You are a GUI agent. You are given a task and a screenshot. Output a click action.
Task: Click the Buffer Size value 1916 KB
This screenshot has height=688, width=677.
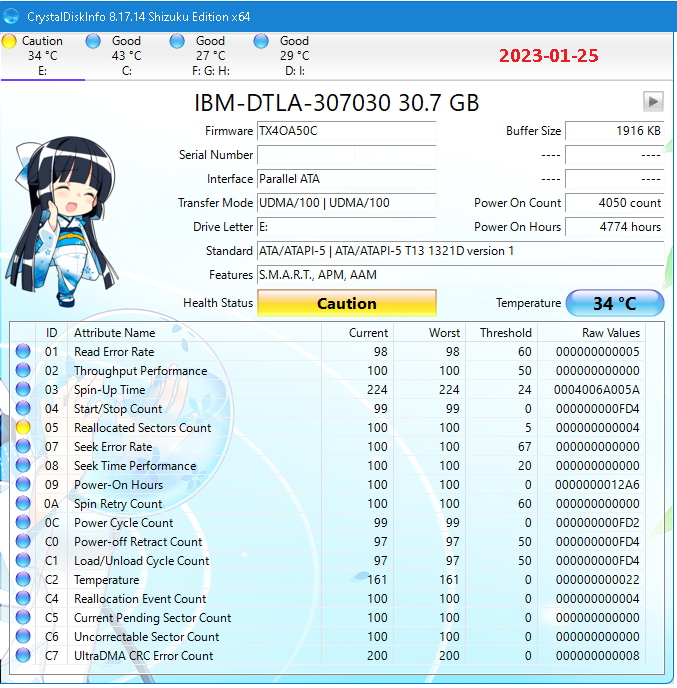pyautogui.click(x=615, y=131)
